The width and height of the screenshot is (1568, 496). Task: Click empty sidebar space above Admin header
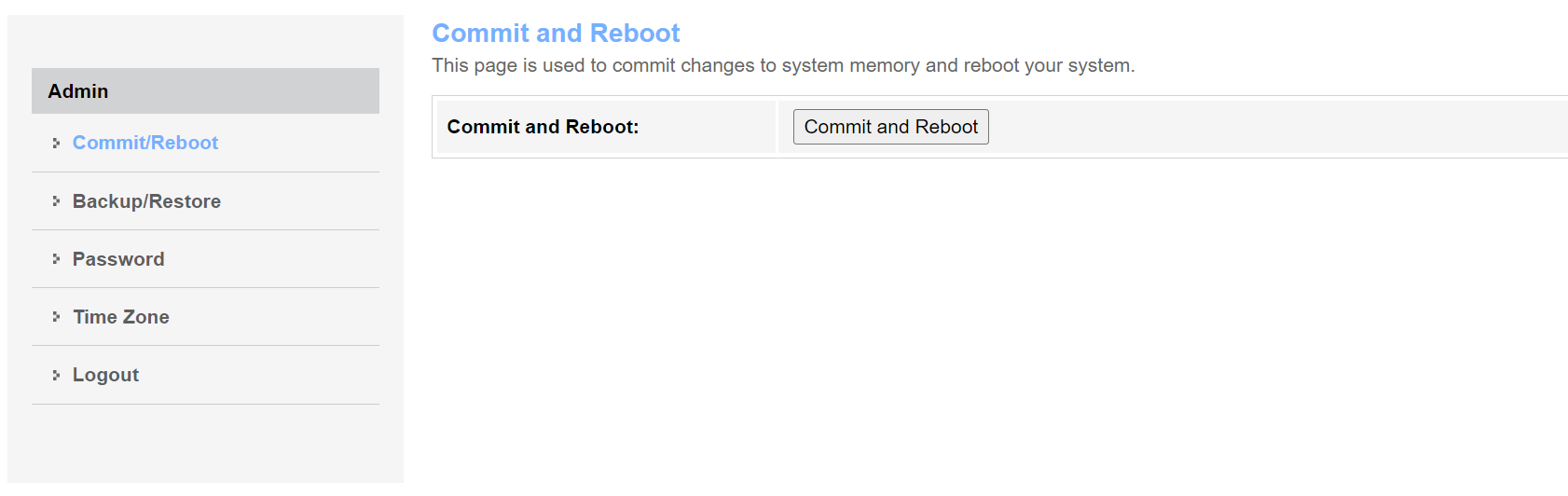(205, 41)
